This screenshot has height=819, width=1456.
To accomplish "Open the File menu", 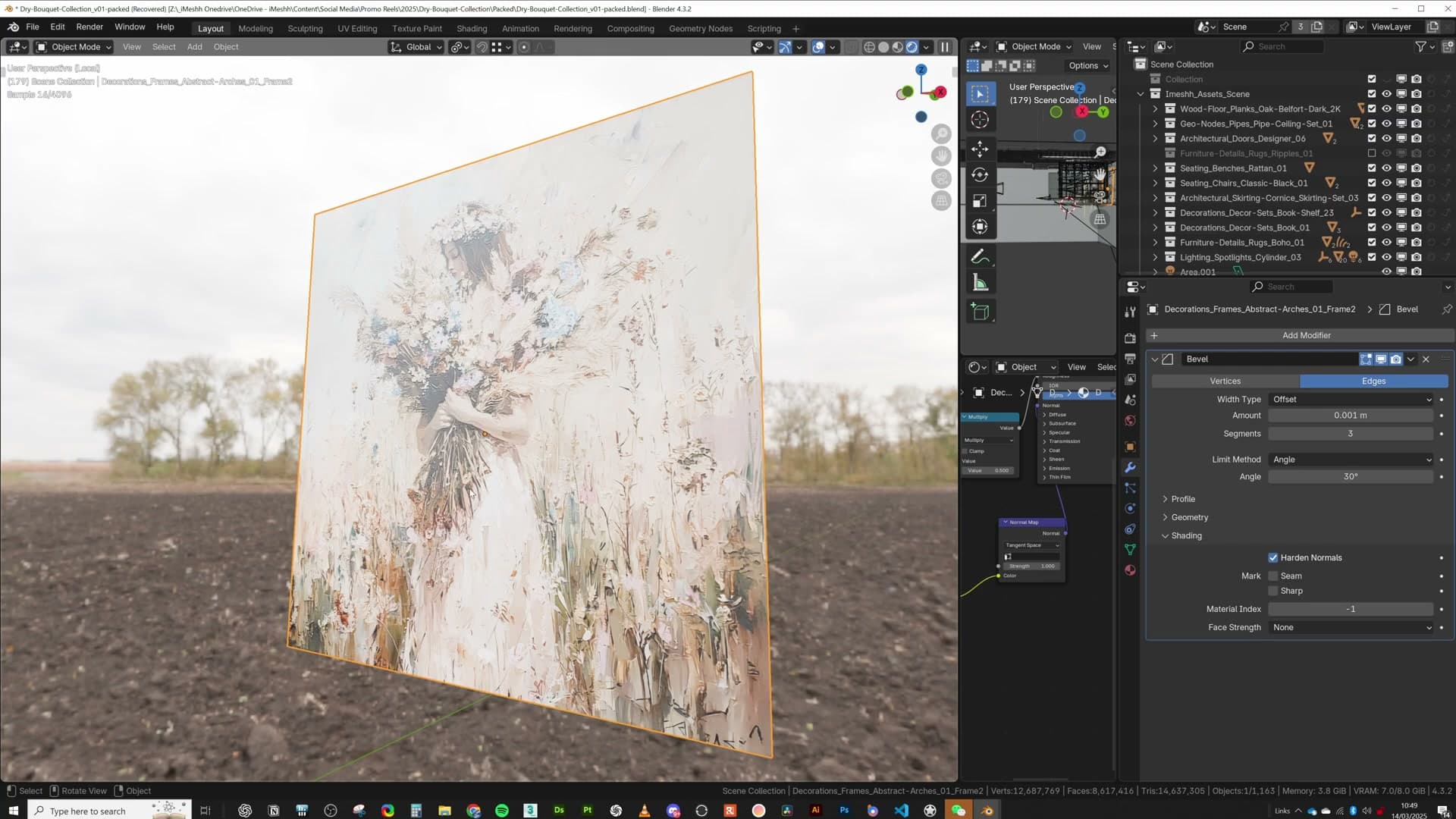I will [33, 27].
